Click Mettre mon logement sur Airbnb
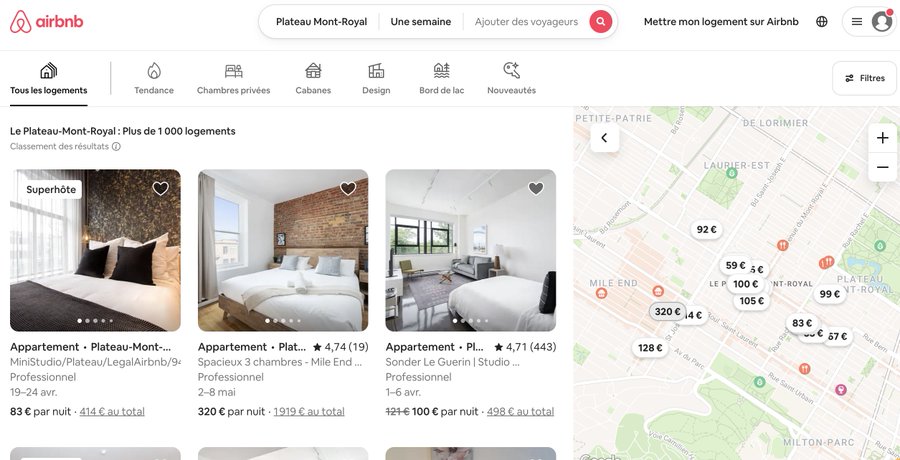This screenshot has width=900, height=460. pos(721,22)
